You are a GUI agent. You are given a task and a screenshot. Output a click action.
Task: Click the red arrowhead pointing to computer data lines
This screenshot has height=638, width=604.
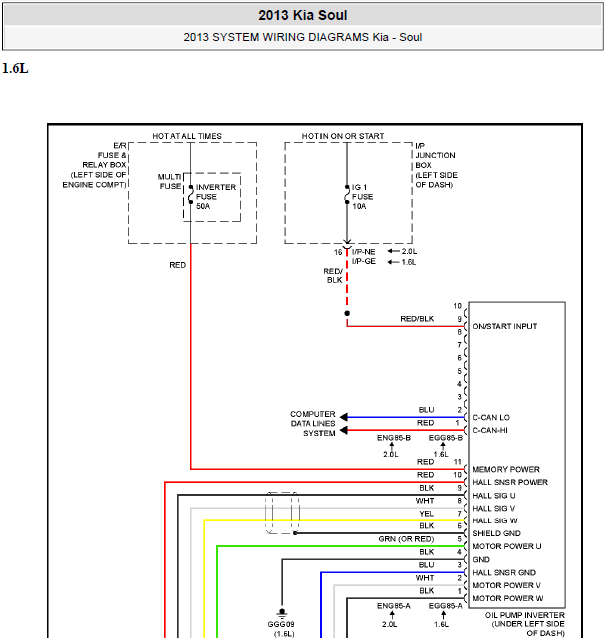(x=344, y=430)
